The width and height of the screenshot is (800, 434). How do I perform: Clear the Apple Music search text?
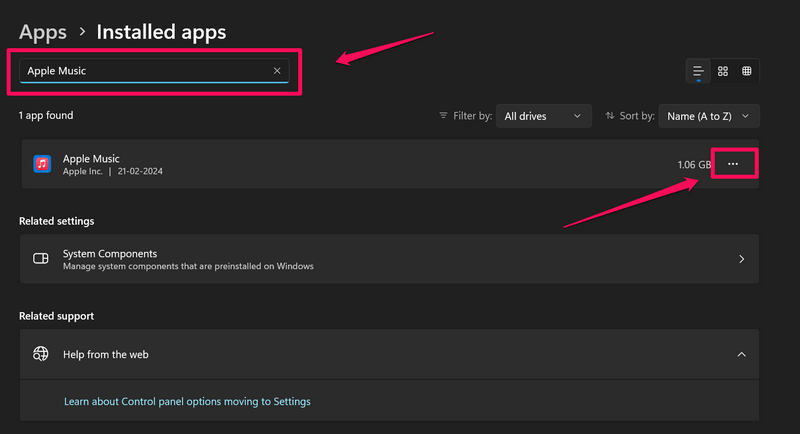(x=277, y=71)
